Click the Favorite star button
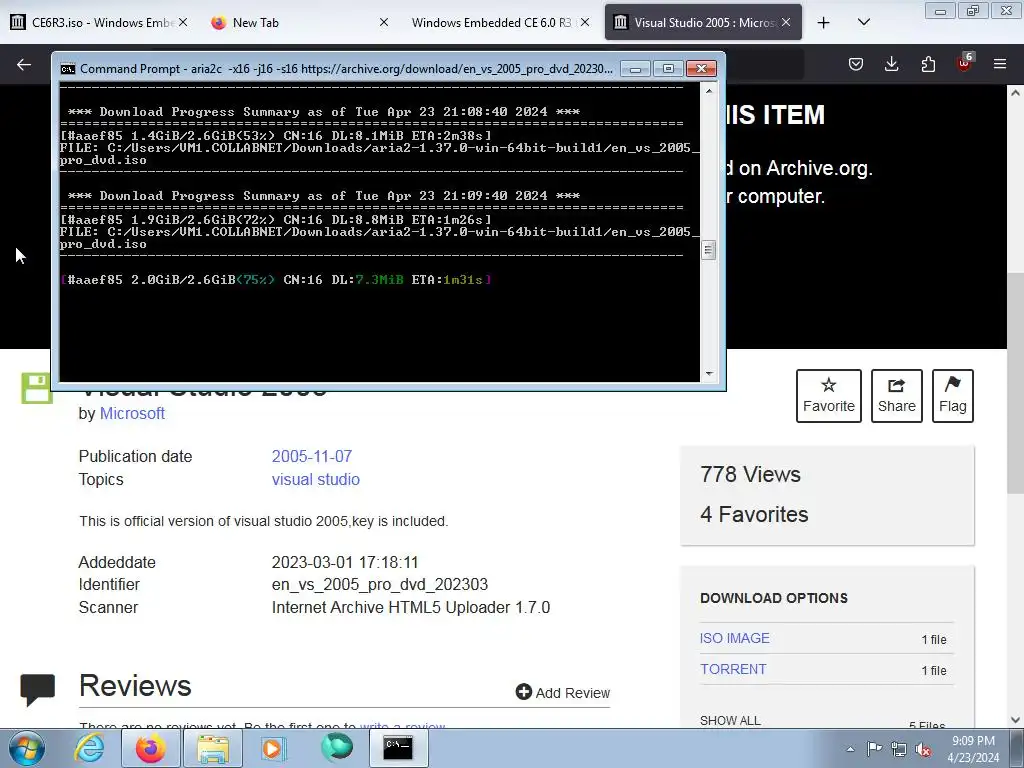Screen dimensions: 1024x768 click(x=829, y=396)
